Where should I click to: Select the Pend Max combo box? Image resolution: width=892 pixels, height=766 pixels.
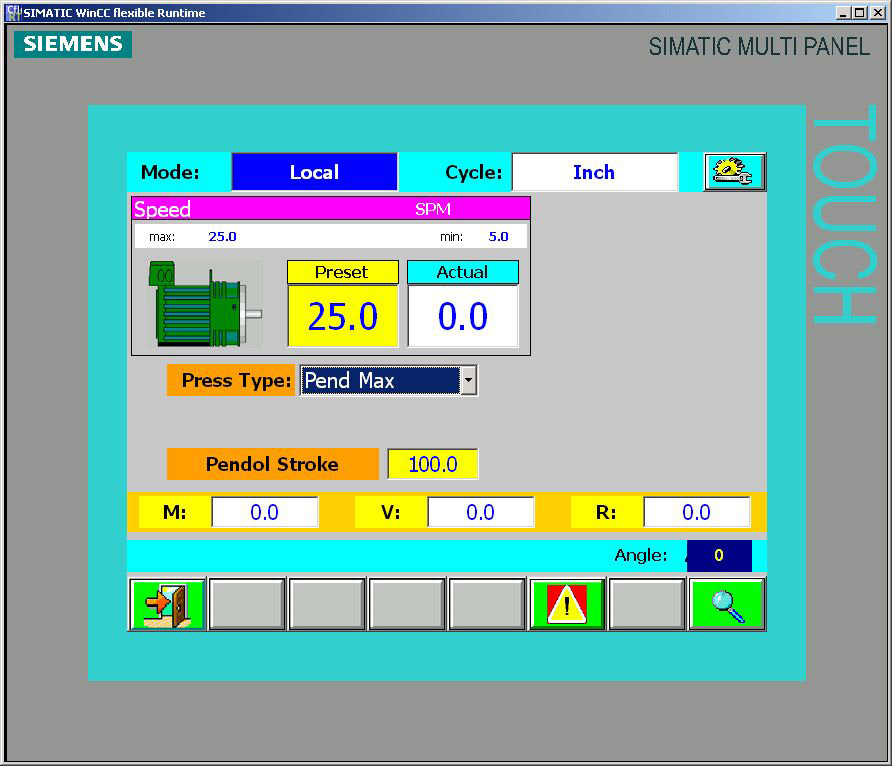(x=389, y=380)
